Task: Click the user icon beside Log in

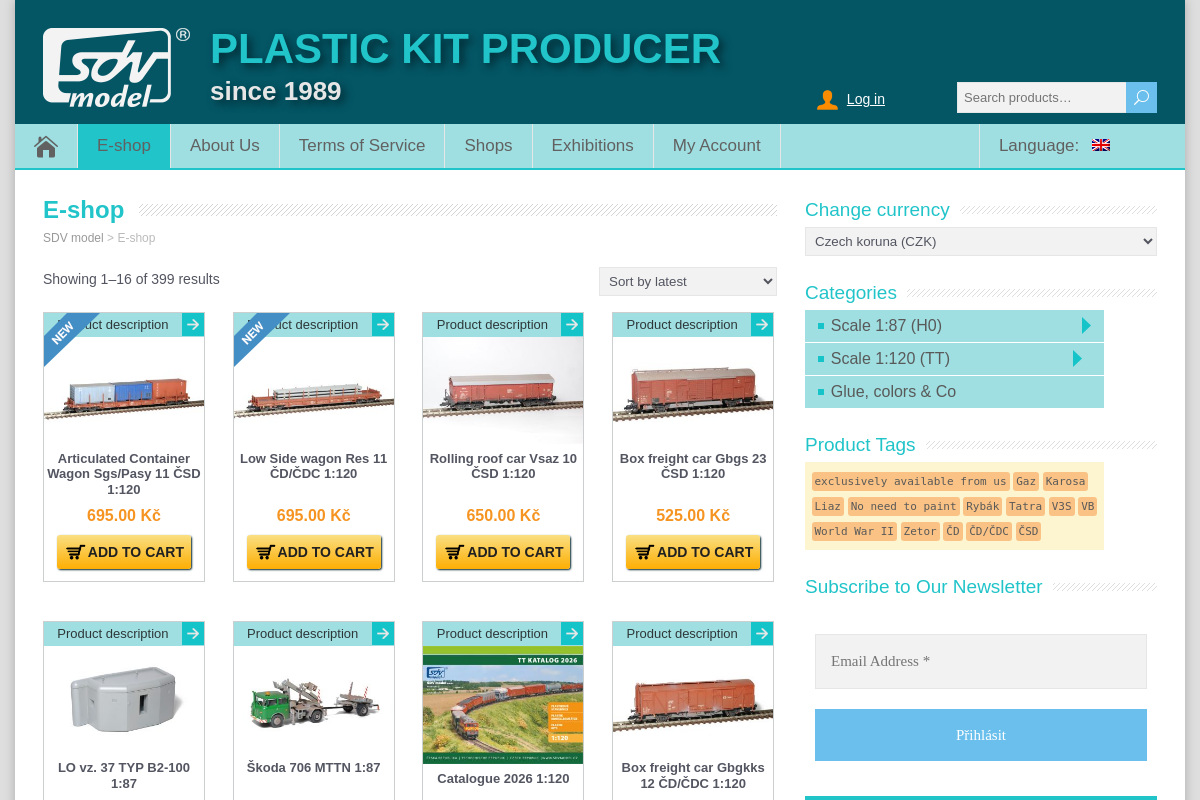Action: pos(827,99)
